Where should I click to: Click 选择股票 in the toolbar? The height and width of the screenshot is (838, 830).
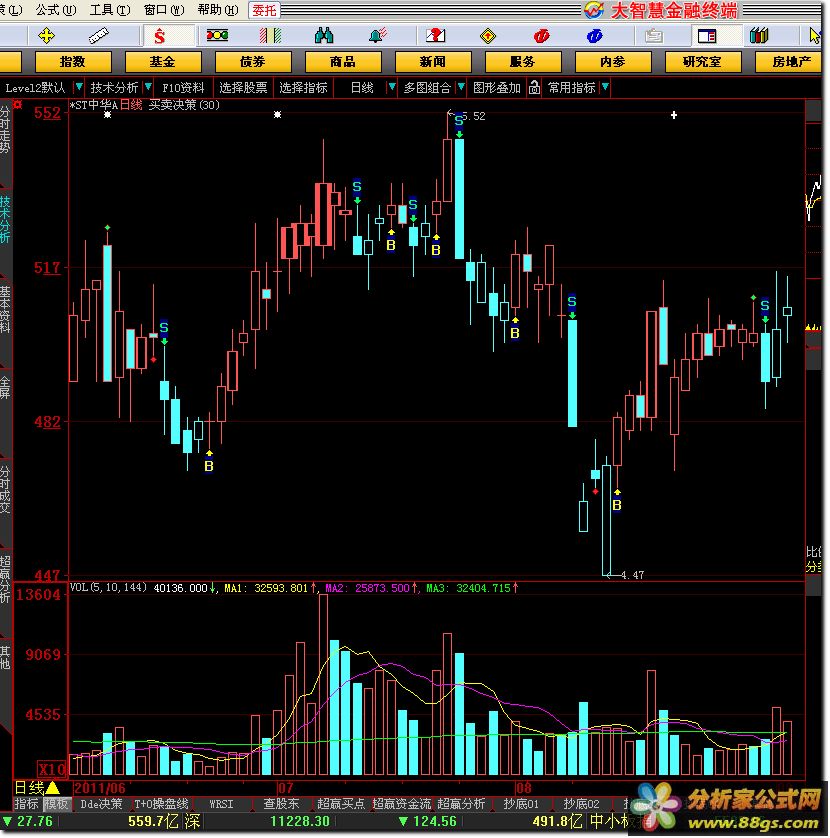243,87
